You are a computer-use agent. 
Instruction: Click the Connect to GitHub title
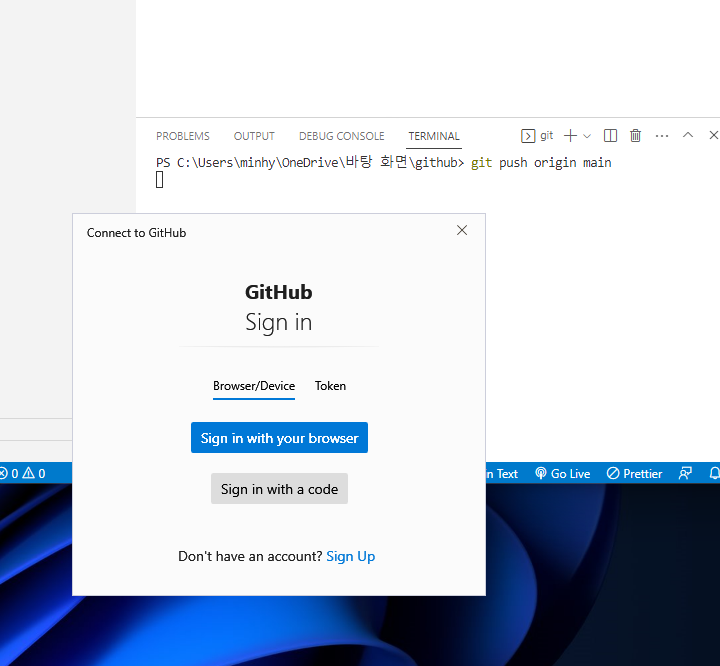[136, 233]
